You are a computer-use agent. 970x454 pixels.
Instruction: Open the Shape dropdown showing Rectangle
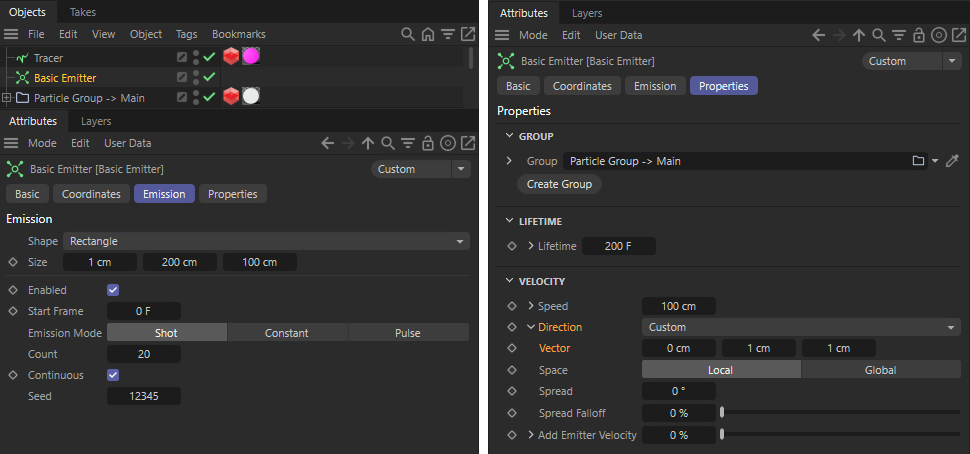(267, 241)
